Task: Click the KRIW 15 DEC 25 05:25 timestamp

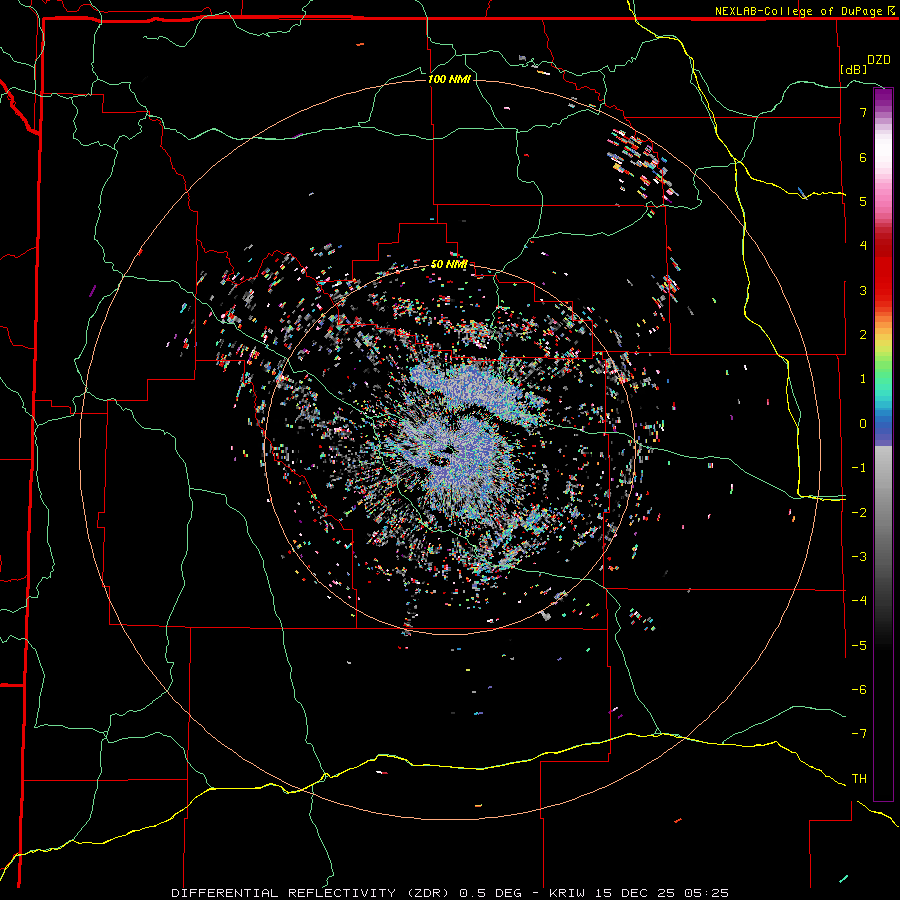Action: click(x=639, y=893)
